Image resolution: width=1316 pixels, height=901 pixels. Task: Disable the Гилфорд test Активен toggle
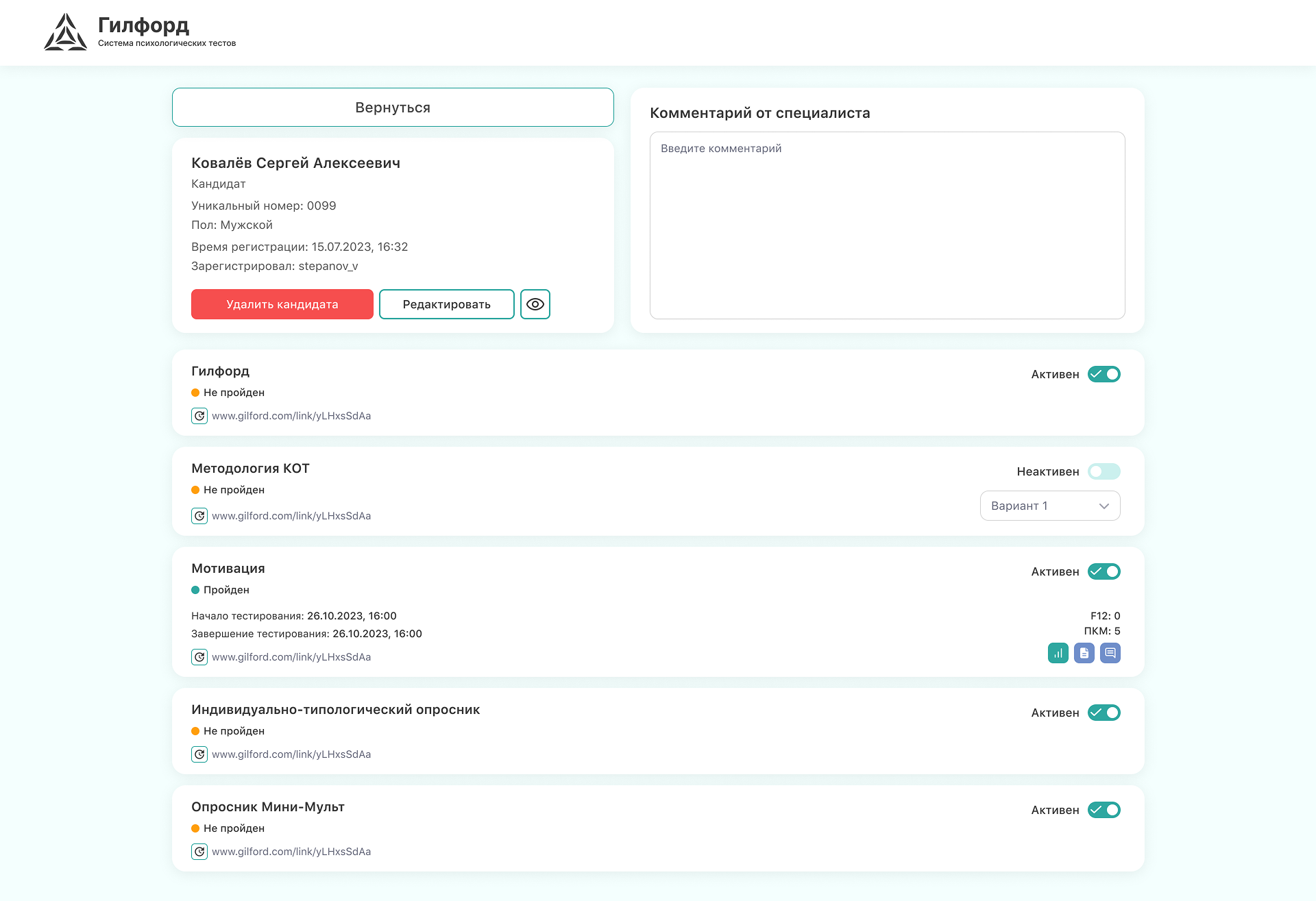tap(1104, 374)
